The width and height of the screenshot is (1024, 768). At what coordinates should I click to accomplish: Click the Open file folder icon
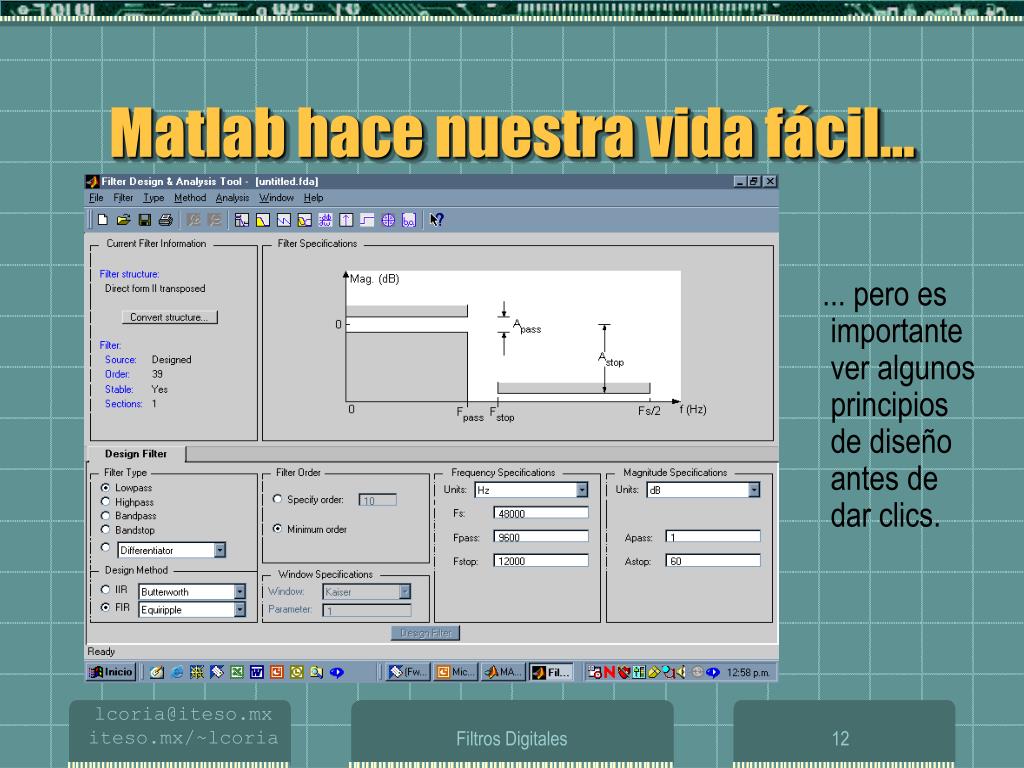123,220
